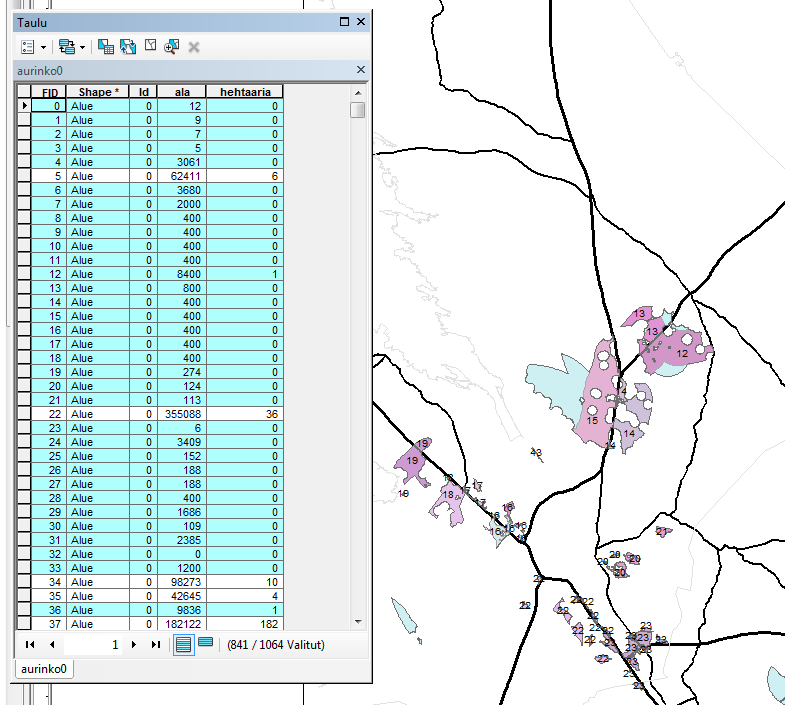This screenshot has width=785, height=705.
Task: Toggle Show selected records view
Action: (206, 642)
